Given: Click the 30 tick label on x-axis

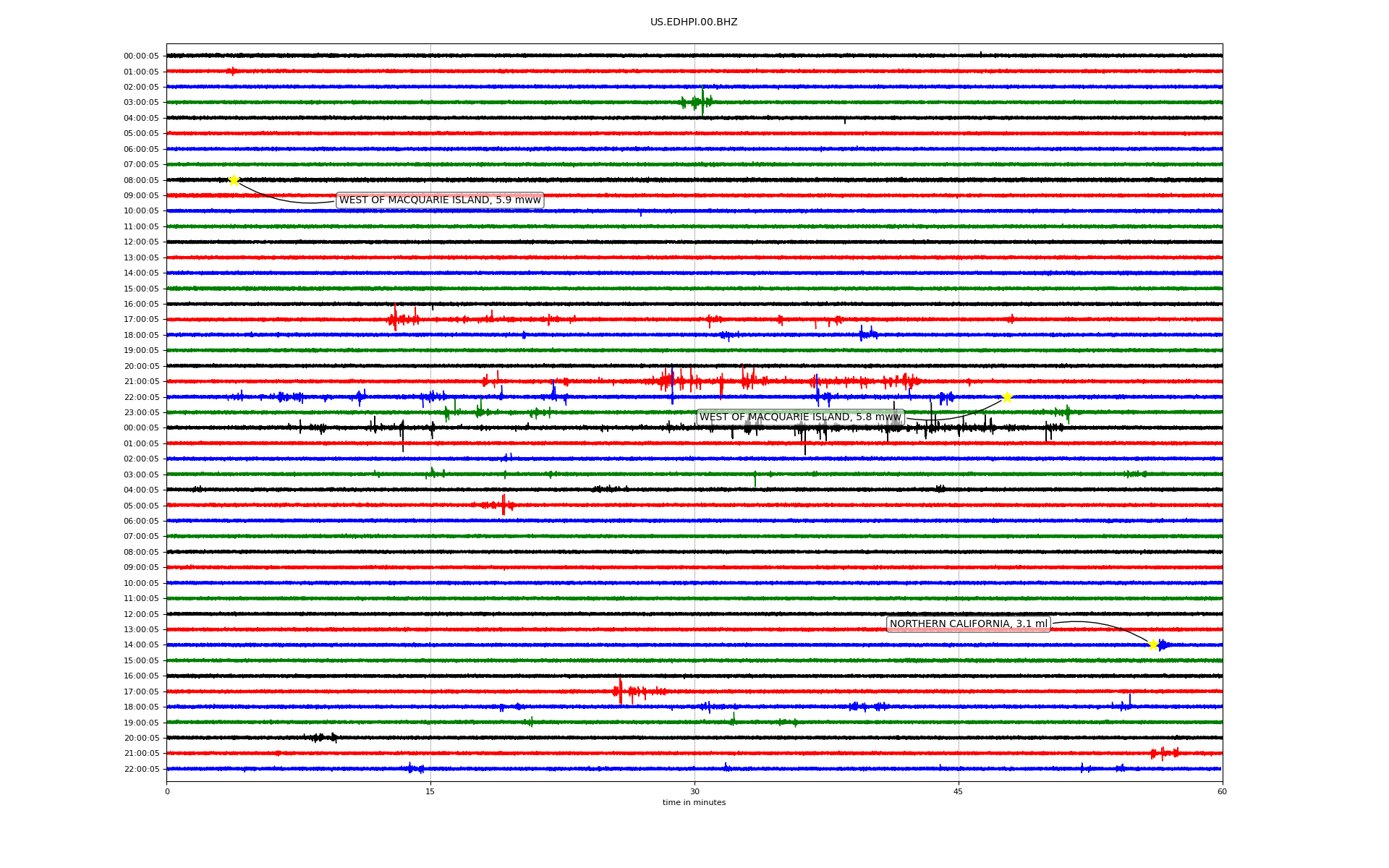Looking at the screenshot, I should [x=694, y=791].
